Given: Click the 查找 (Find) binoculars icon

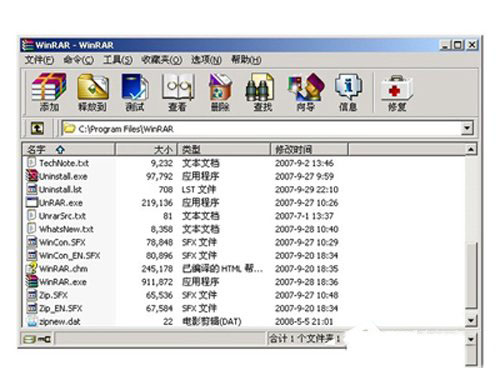Looking at the screenshot, I should [260, 87].
